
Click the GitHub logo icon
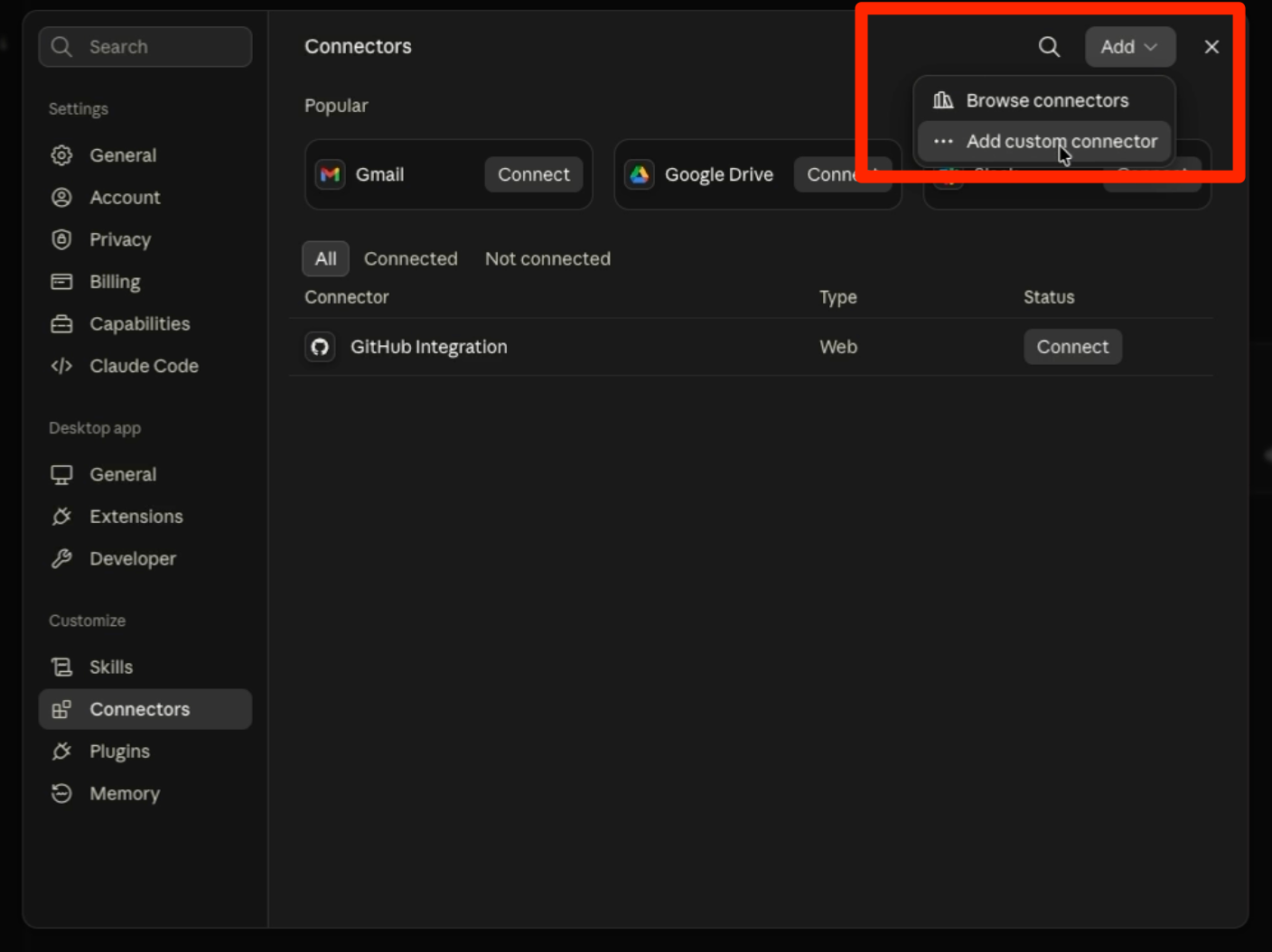point(320,347)
